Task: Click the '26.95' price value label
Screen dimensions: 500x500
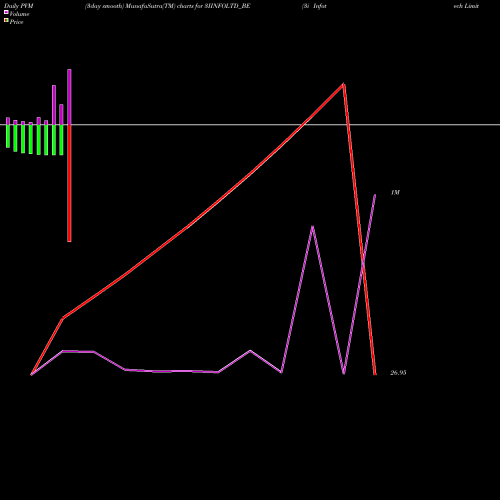Action: (398, 373)
